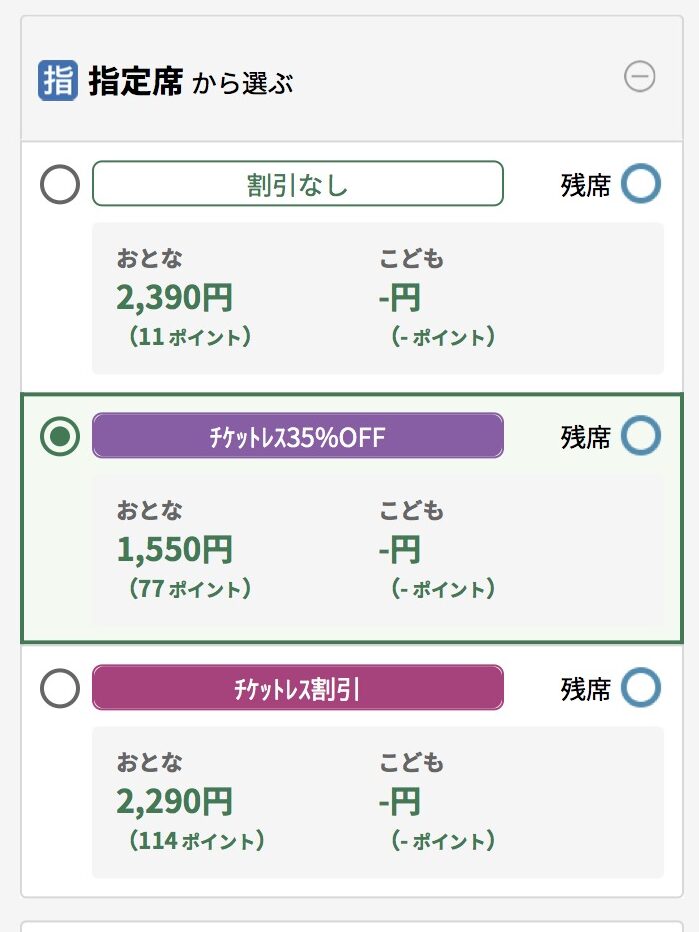Select the 割引なし radio button
This screenshot has height=932, width=699.
[60, 184]
